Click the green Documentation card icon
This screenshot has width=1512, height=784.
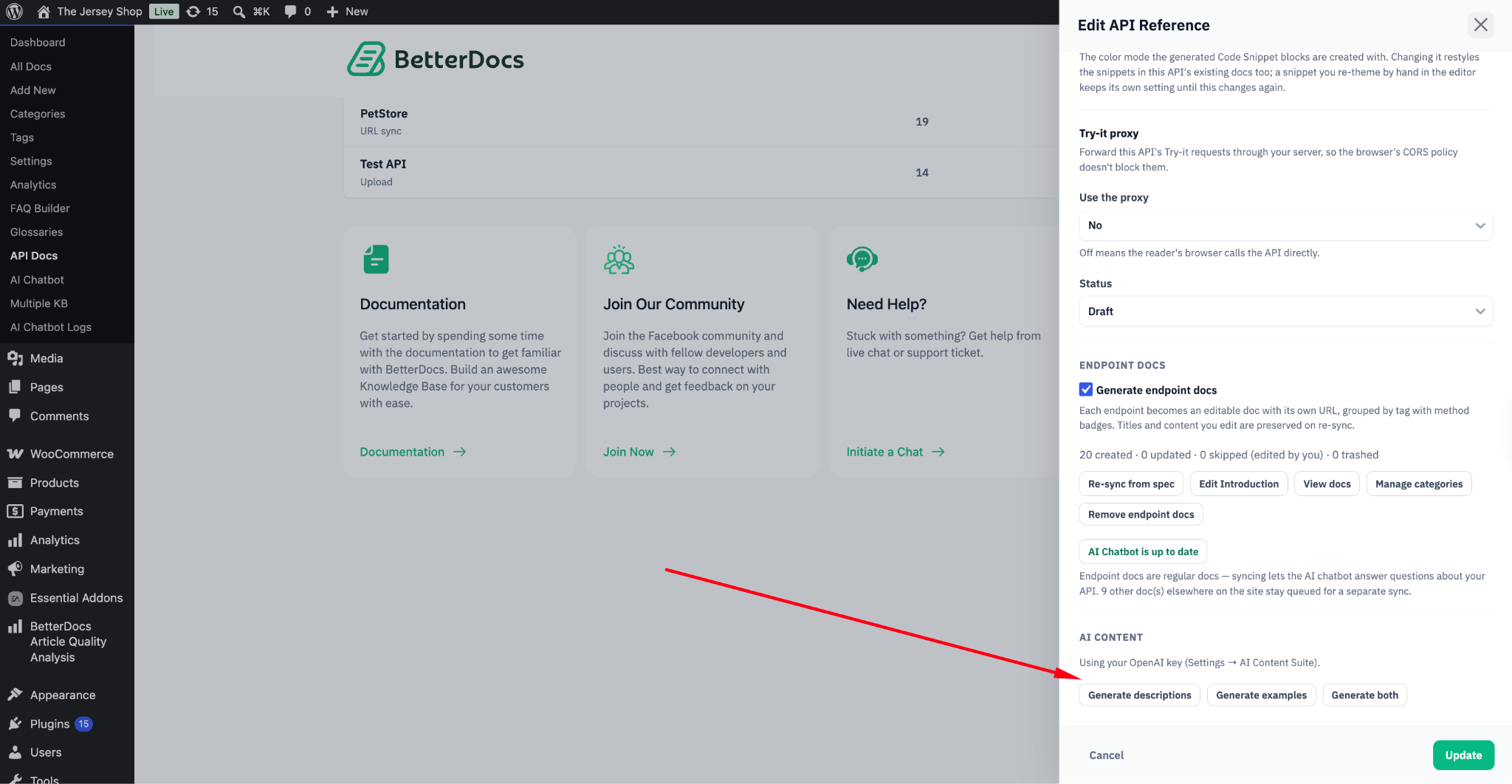376,260
